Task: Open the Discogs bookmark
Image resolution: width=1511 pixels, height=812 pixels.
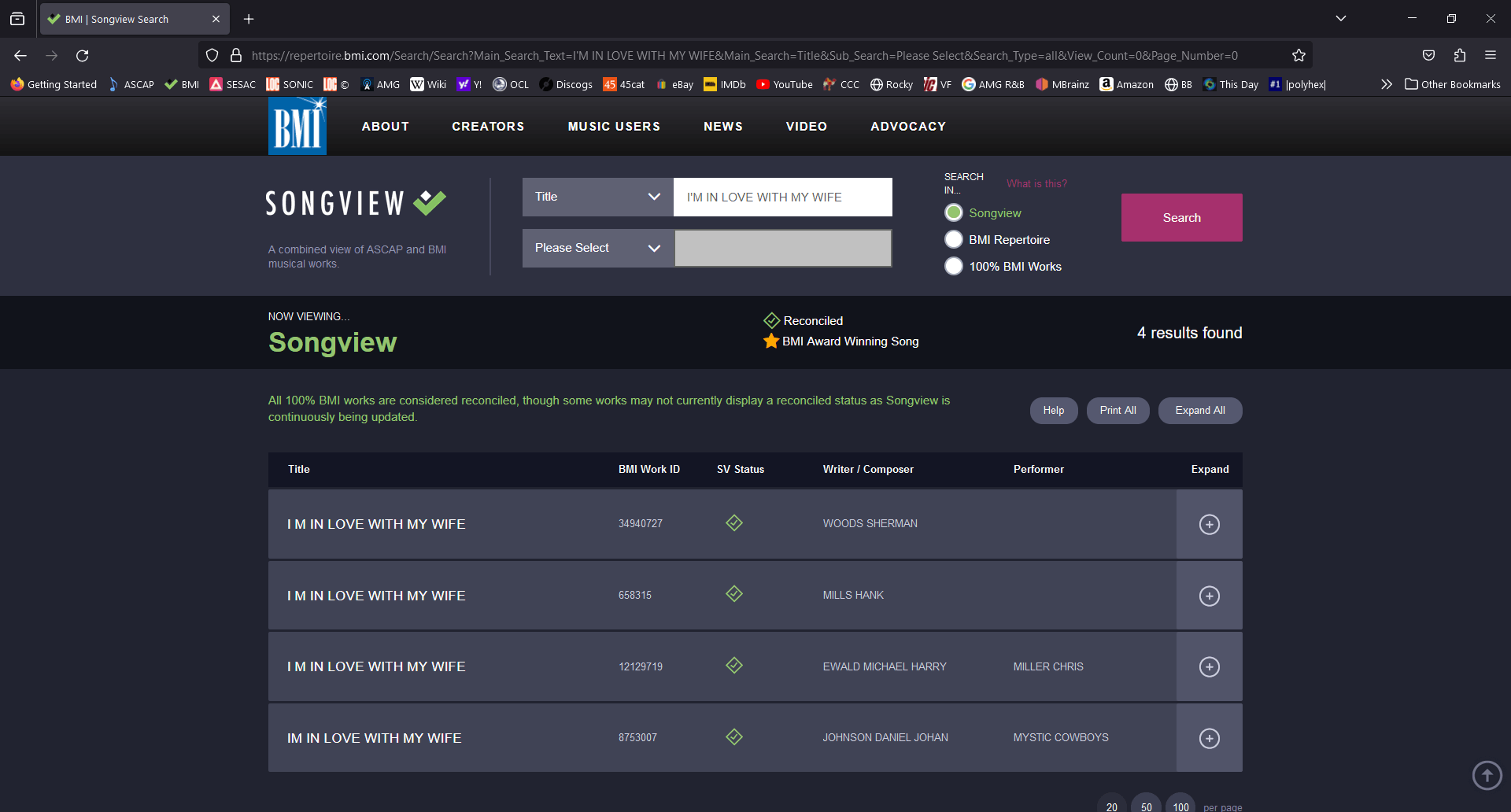Action: 566,84
